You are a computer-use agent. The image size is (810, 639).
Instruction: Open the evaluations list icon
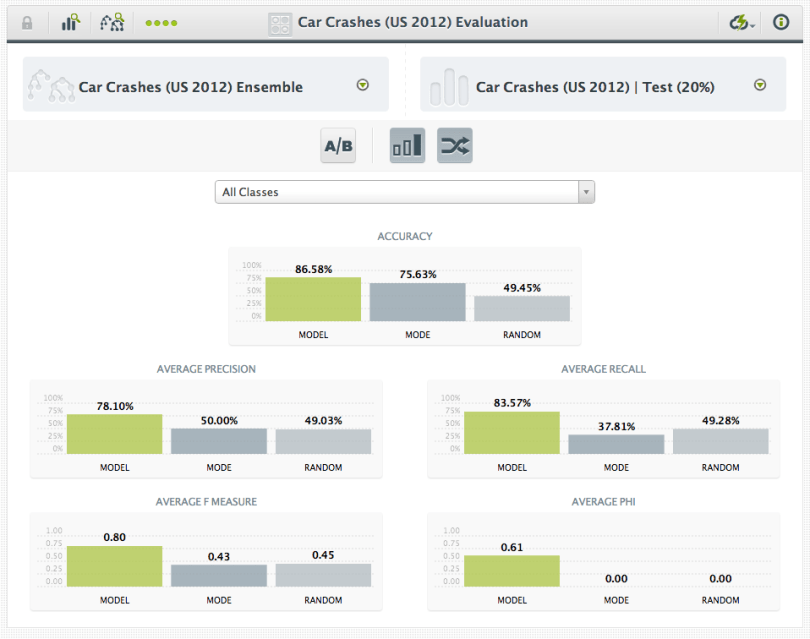[70, 21]
